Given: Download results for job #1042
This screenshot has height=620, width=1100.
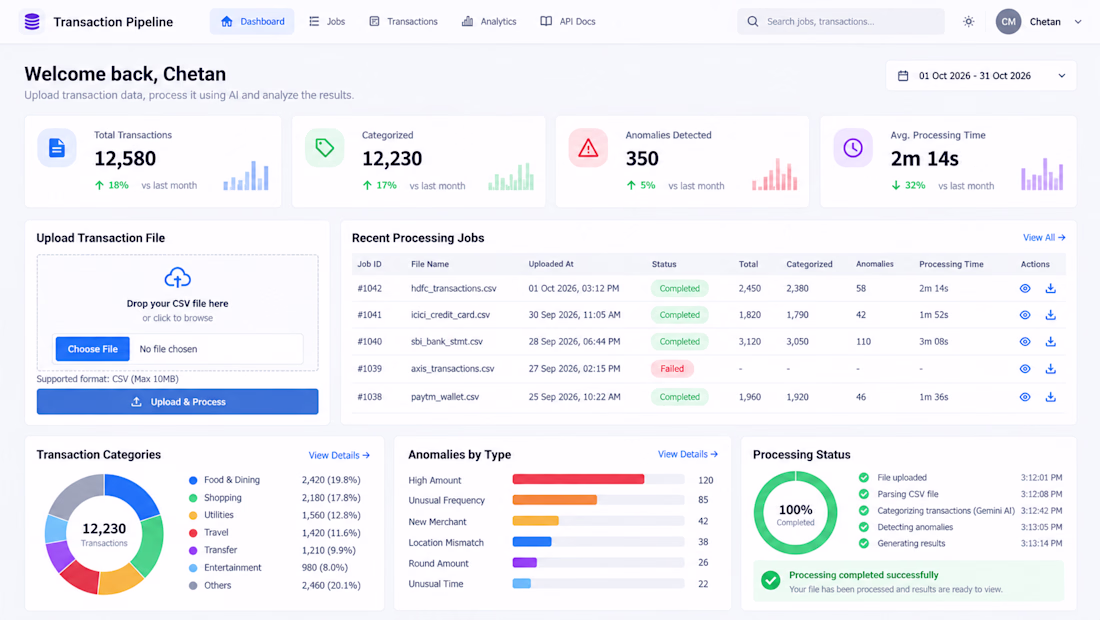Looking at the screenshot, I should (1050, 288).
